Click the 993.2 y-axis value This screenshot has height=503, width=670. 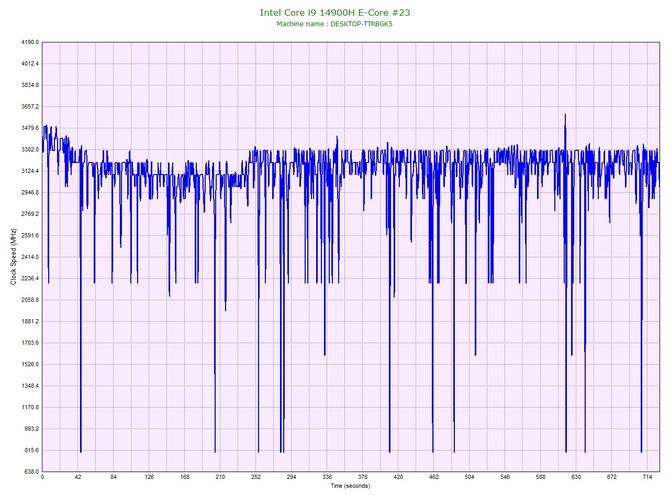click(x=31, y=429)
